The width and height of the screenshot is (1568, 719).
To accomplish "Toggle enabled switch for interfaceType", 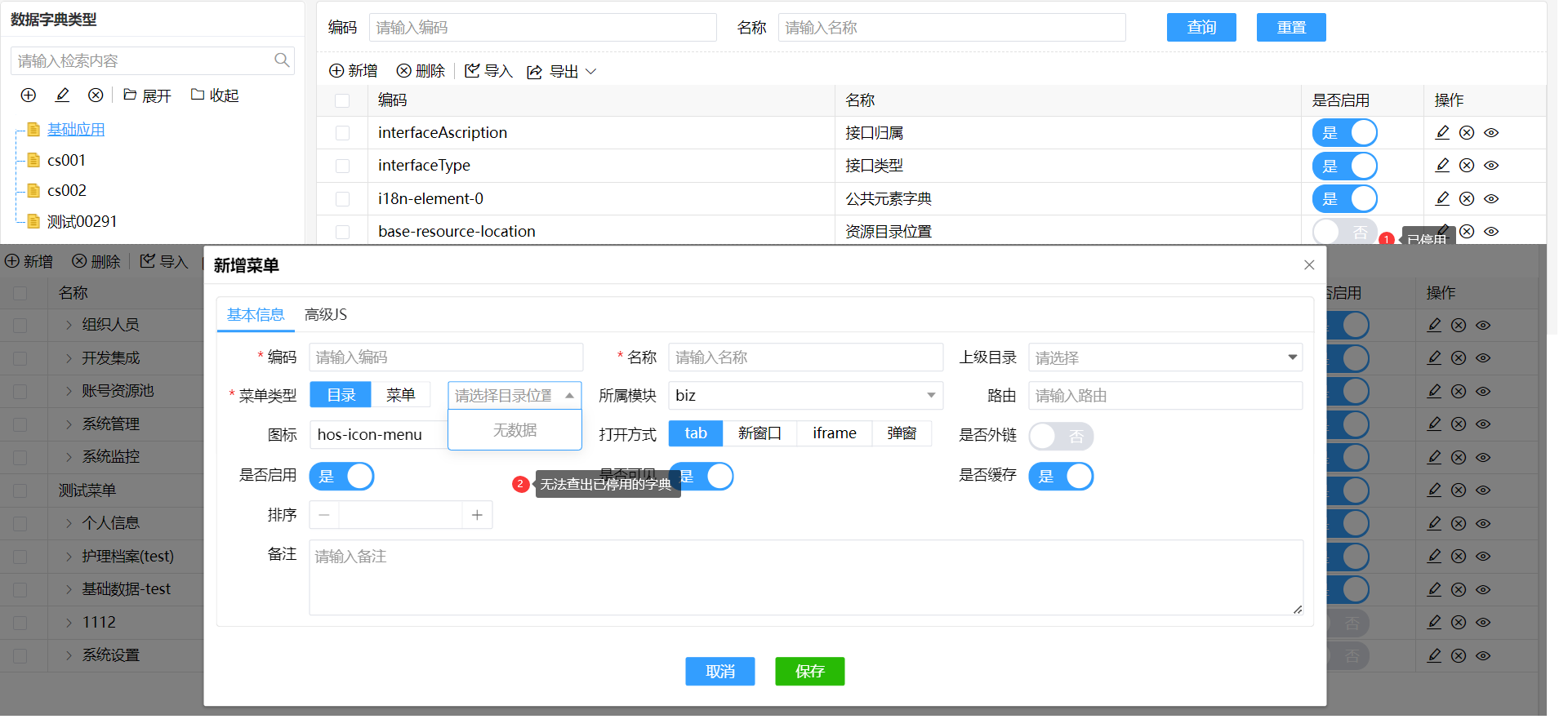I will [x=1345, y=166].
